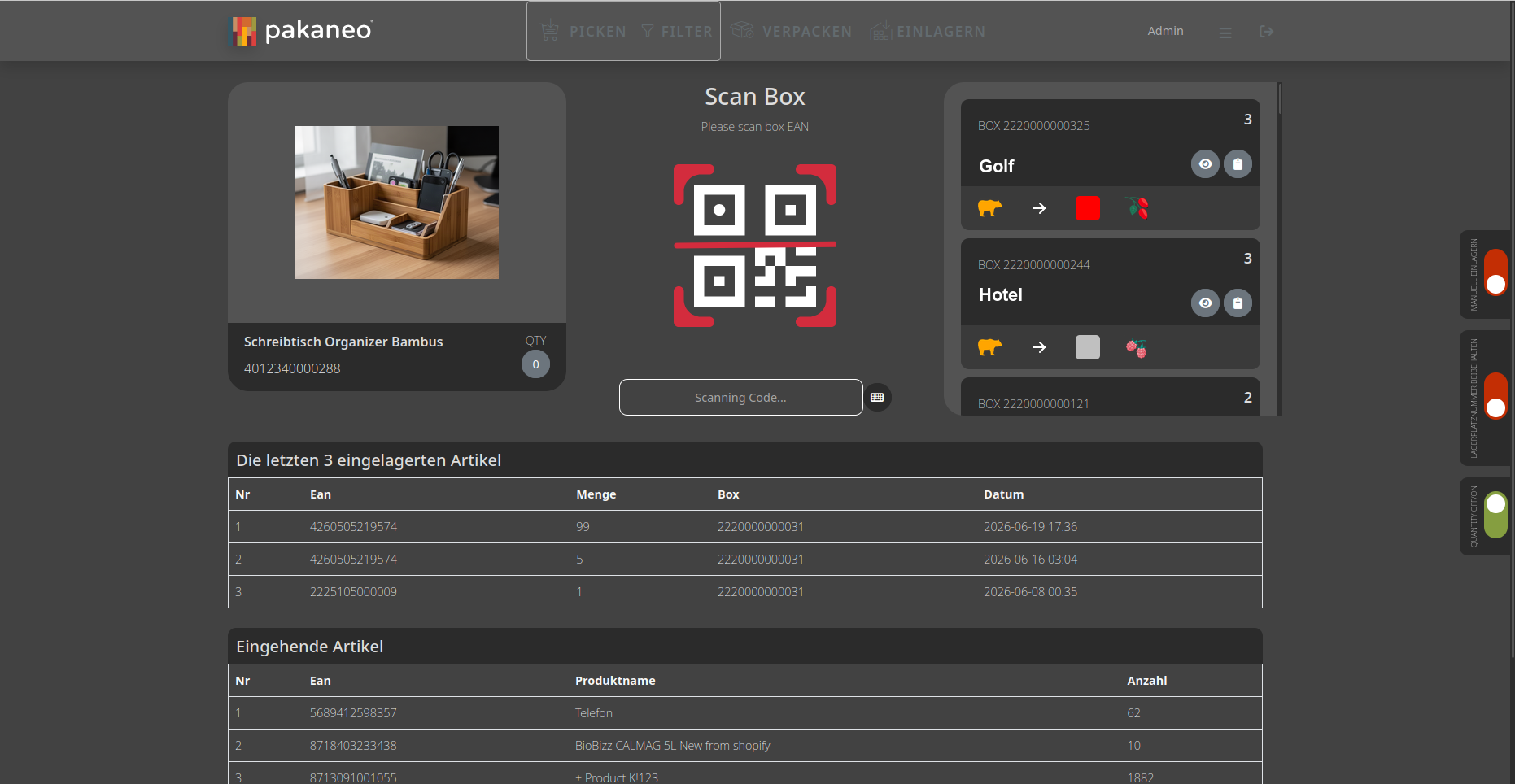Toggle the Manuell Einlagern switch

click(1495, 272)
